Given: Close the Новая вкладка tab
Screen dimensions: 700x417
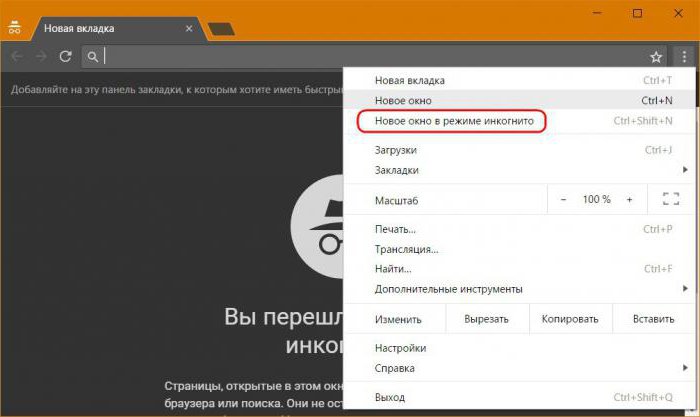Looking at the screenshot, I should point(189,29).
